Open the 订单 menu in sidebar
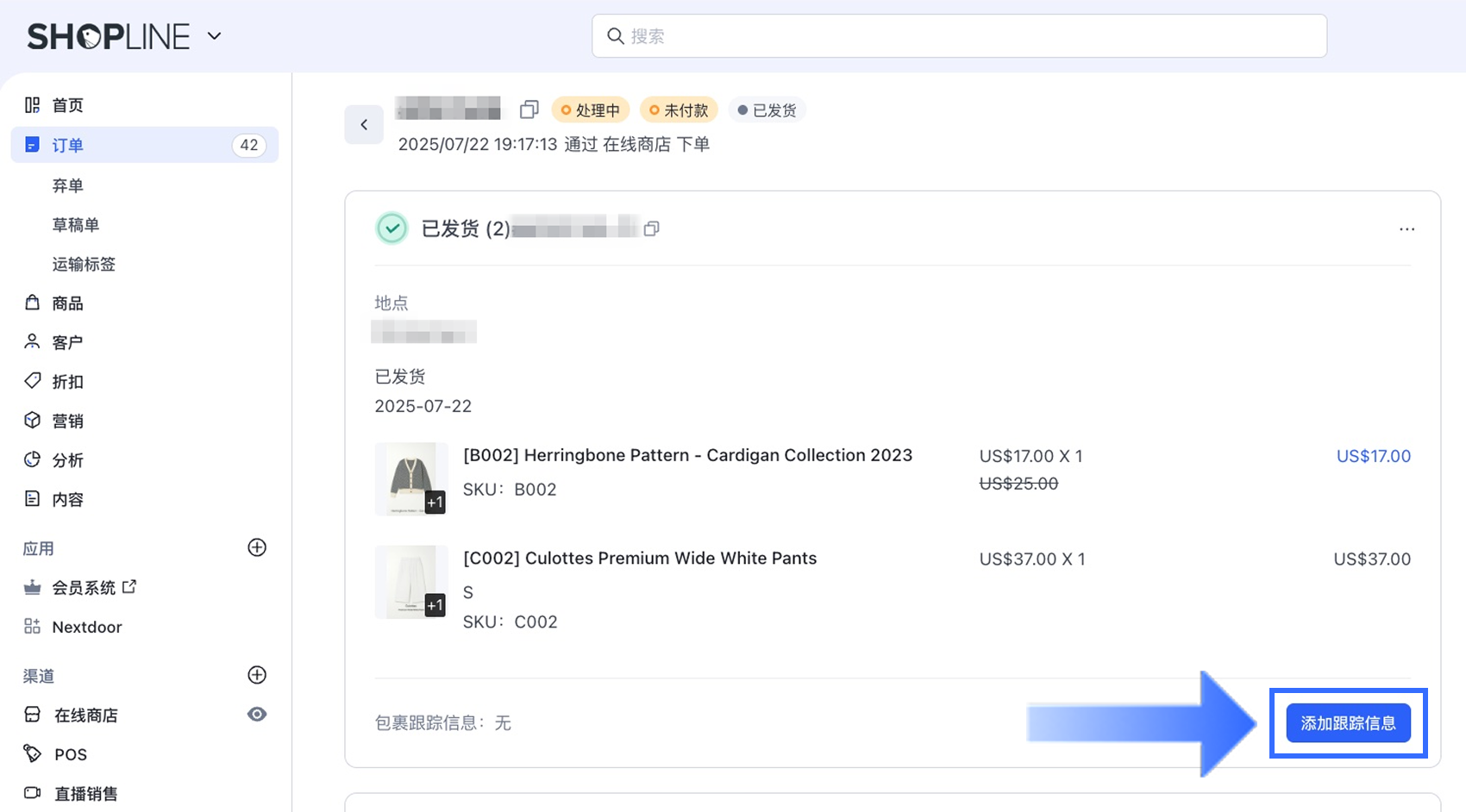 coord(68,145)
